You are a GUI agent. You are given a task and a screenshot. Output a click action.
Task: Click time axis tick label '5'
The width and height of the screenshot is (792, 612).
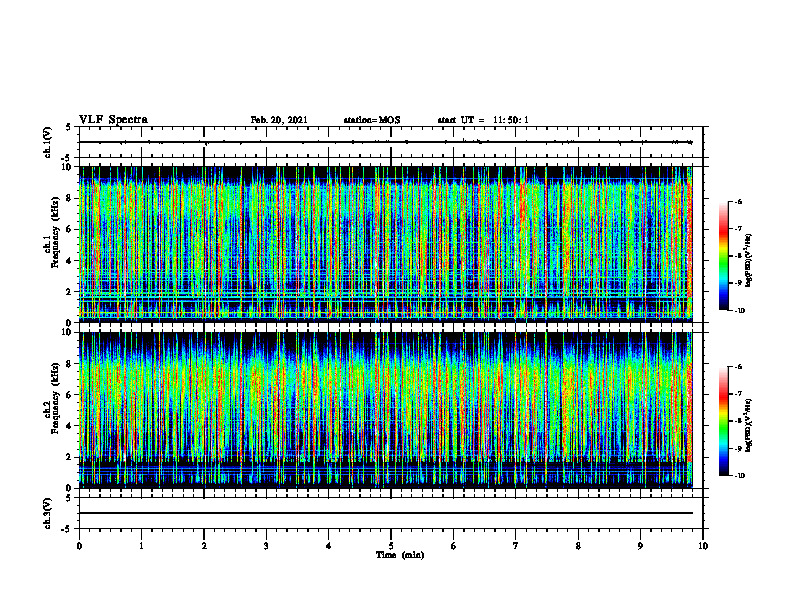pos(391,546)
